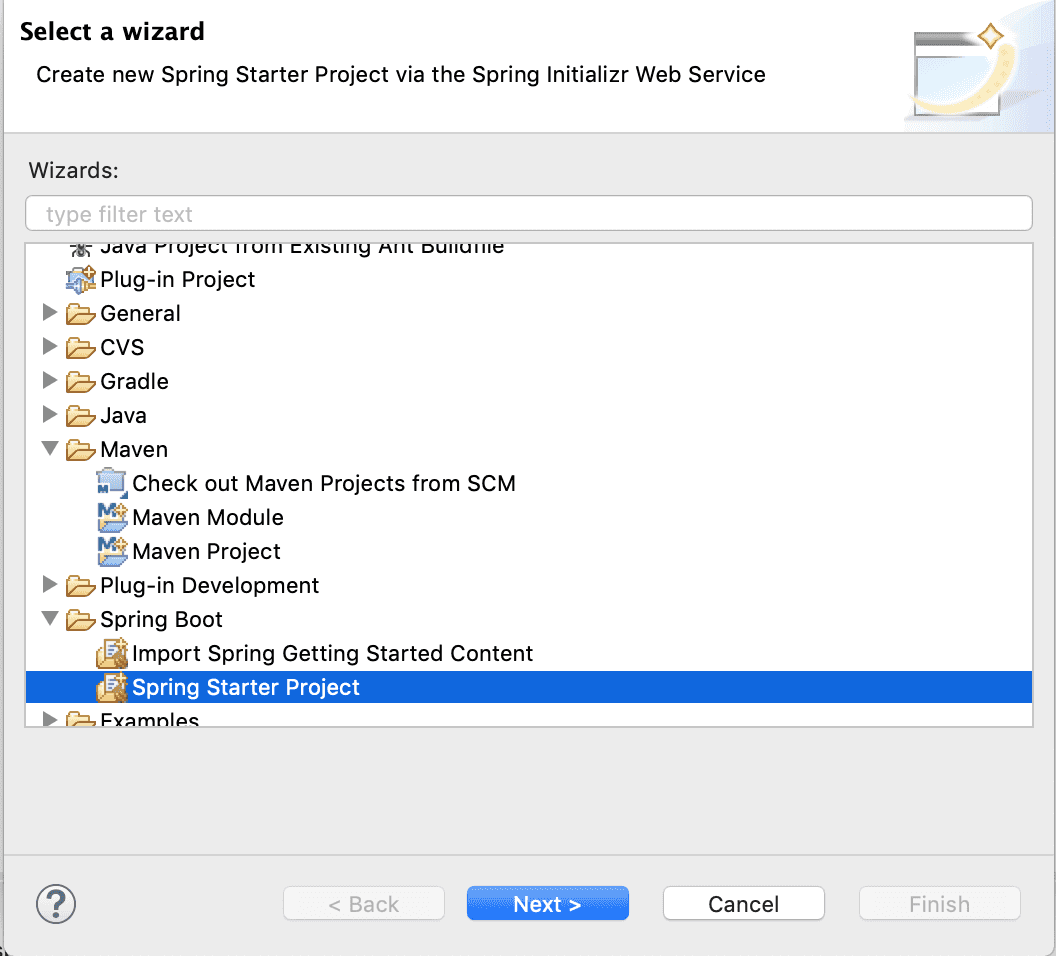Click the Maven Project wizard icon
Image resolution: width=1056 pixels, height=956 pixels.
point(112,551)
